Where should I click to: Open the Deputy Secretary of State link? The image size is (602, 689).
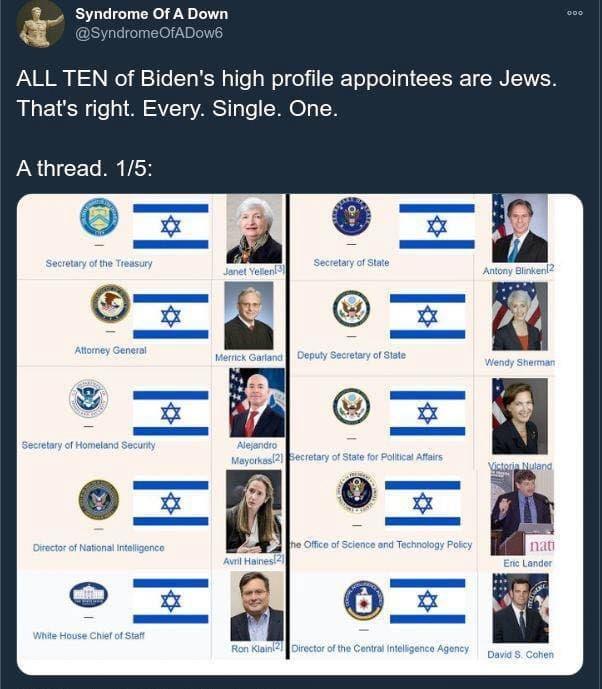351,355
